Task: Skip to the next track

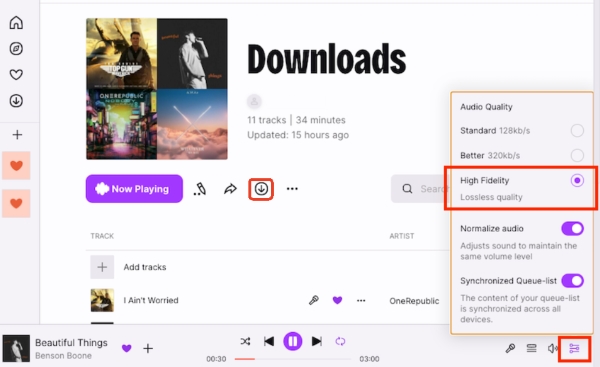Action: tap(316, 341)
